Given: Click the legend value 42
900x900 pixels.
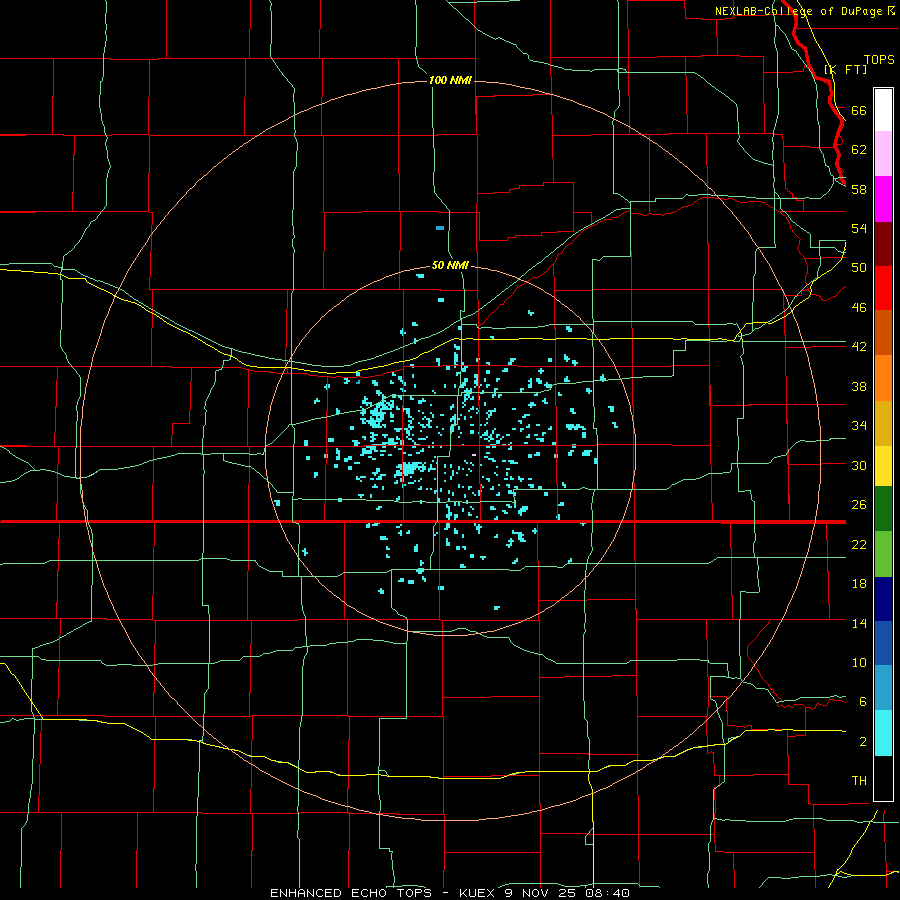Looking at the screenshot, I should [x=859, y=347].
